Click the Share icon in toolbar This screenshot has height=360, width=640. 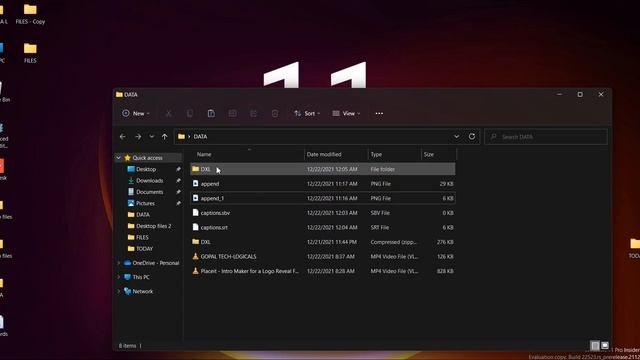[253, 113]
